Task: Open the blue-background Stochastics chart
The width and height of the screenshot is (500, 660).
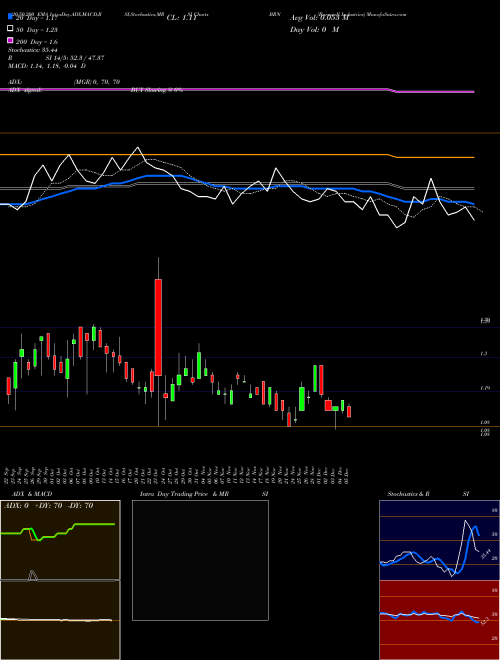Action: [x=439, y=540]
